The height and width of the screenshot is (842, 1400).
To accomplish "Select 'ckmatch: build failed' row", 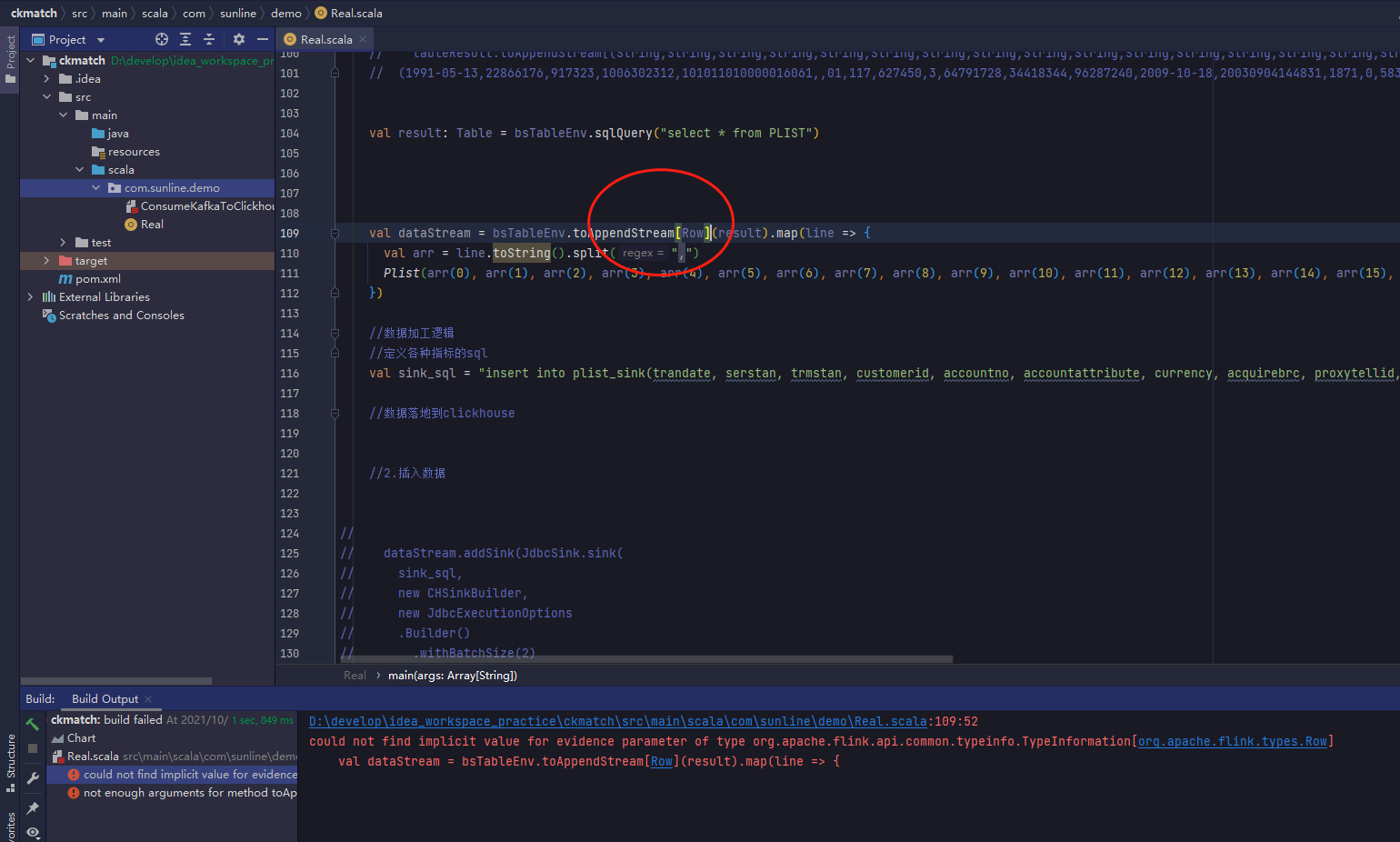I will pyautogui.click(x=173, y=720).
